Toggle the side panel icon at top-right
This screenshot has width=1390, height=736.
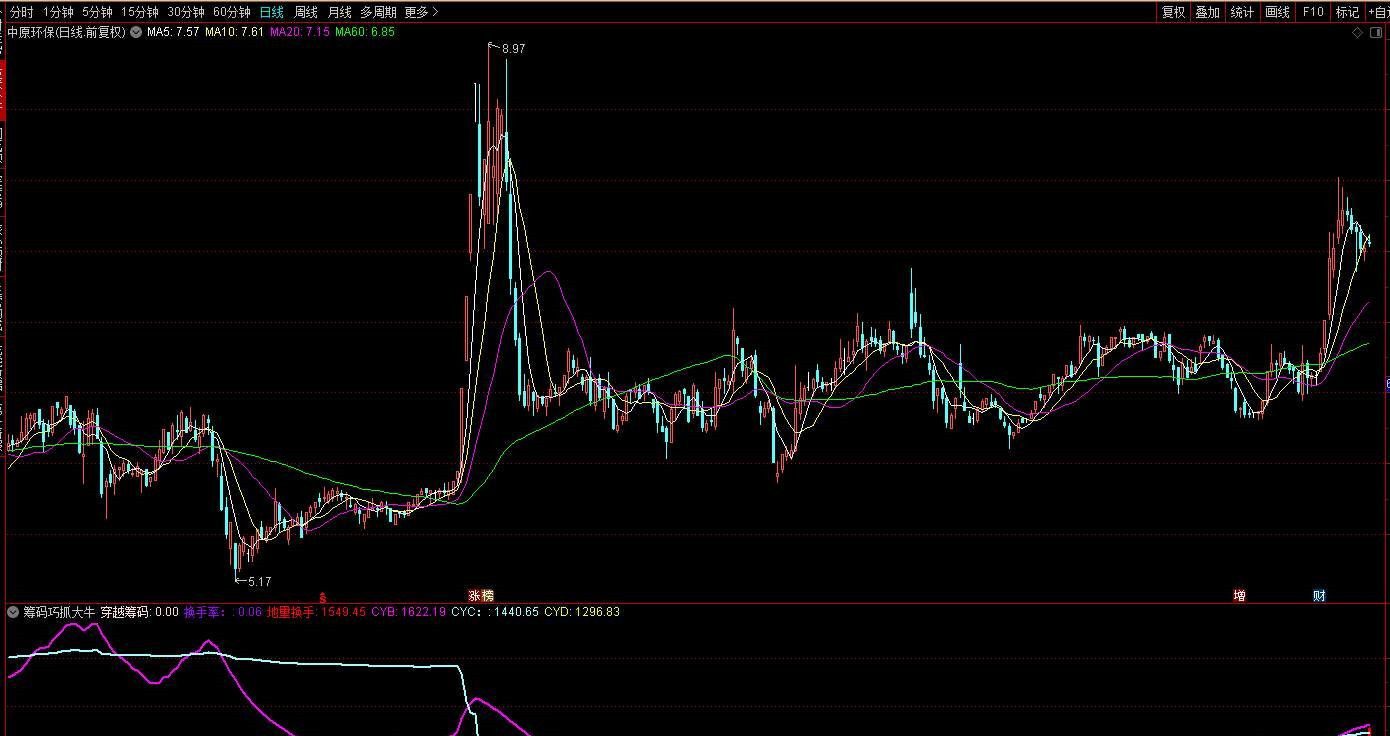(x=1376, y=32)
